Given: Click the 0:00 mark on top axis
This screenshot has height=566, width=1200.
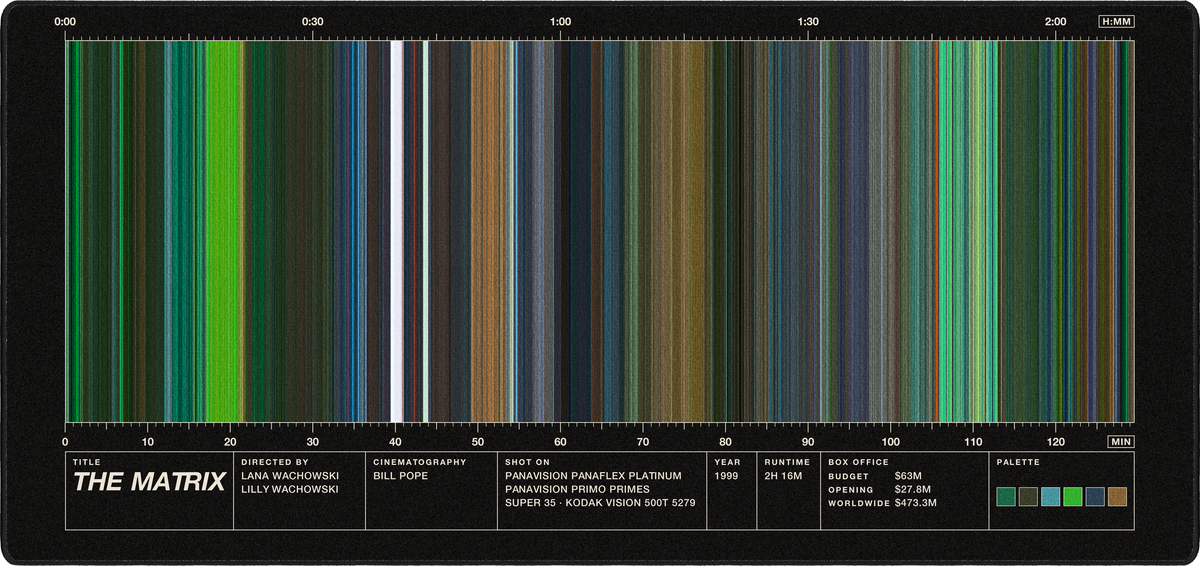Looking at the screenshot, I should (65, 21).
